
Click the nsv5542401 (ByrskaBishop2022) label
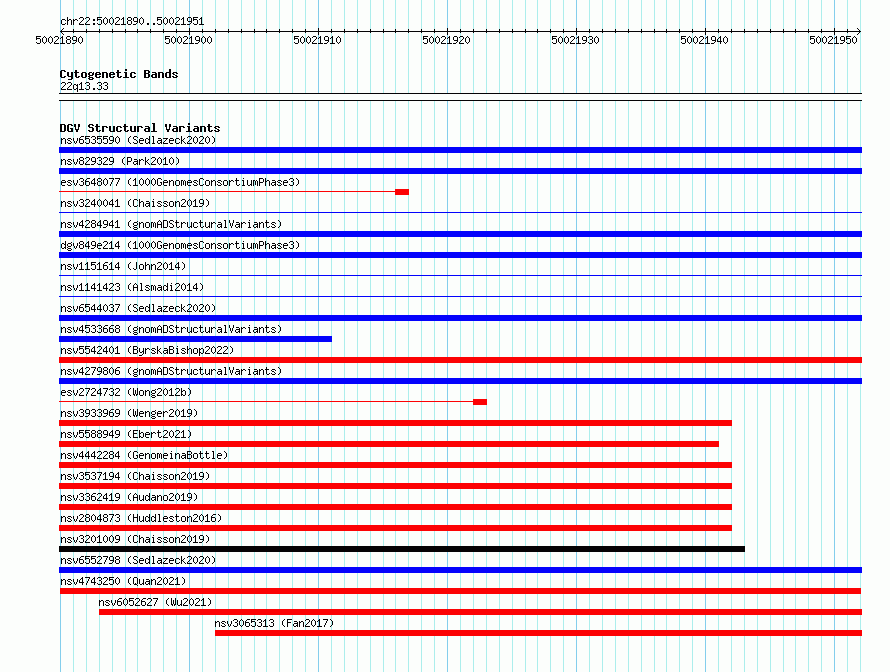tap(147, 350)
